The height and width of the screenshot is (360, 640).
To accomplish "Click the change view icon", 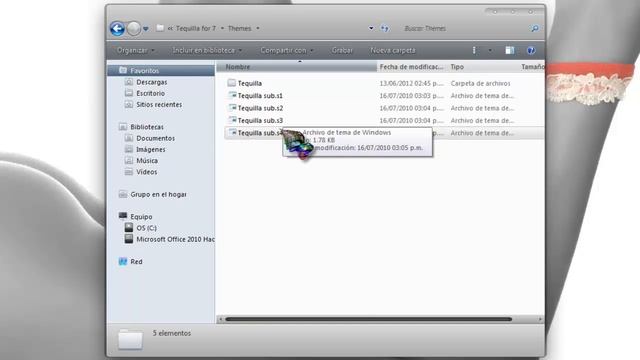I will point(474,50).
